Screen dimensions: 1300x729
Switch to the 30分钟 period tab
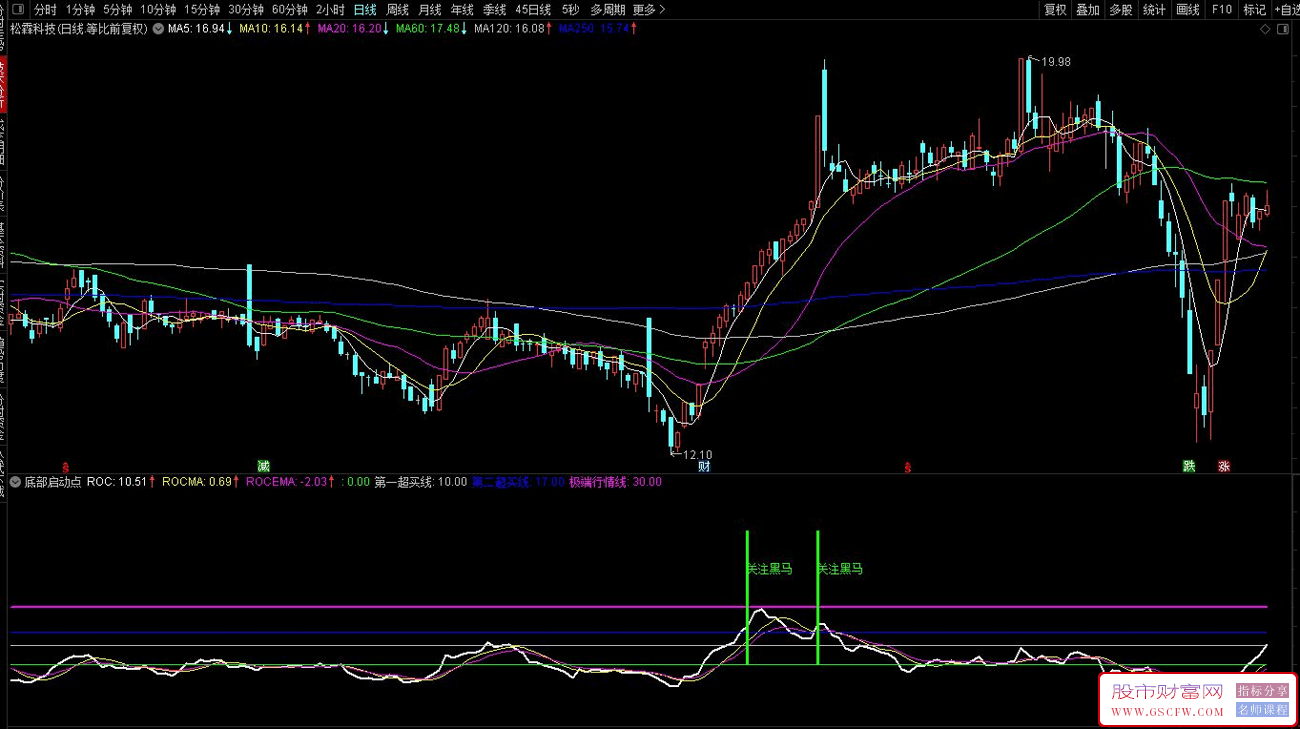(x=246, y=10)
